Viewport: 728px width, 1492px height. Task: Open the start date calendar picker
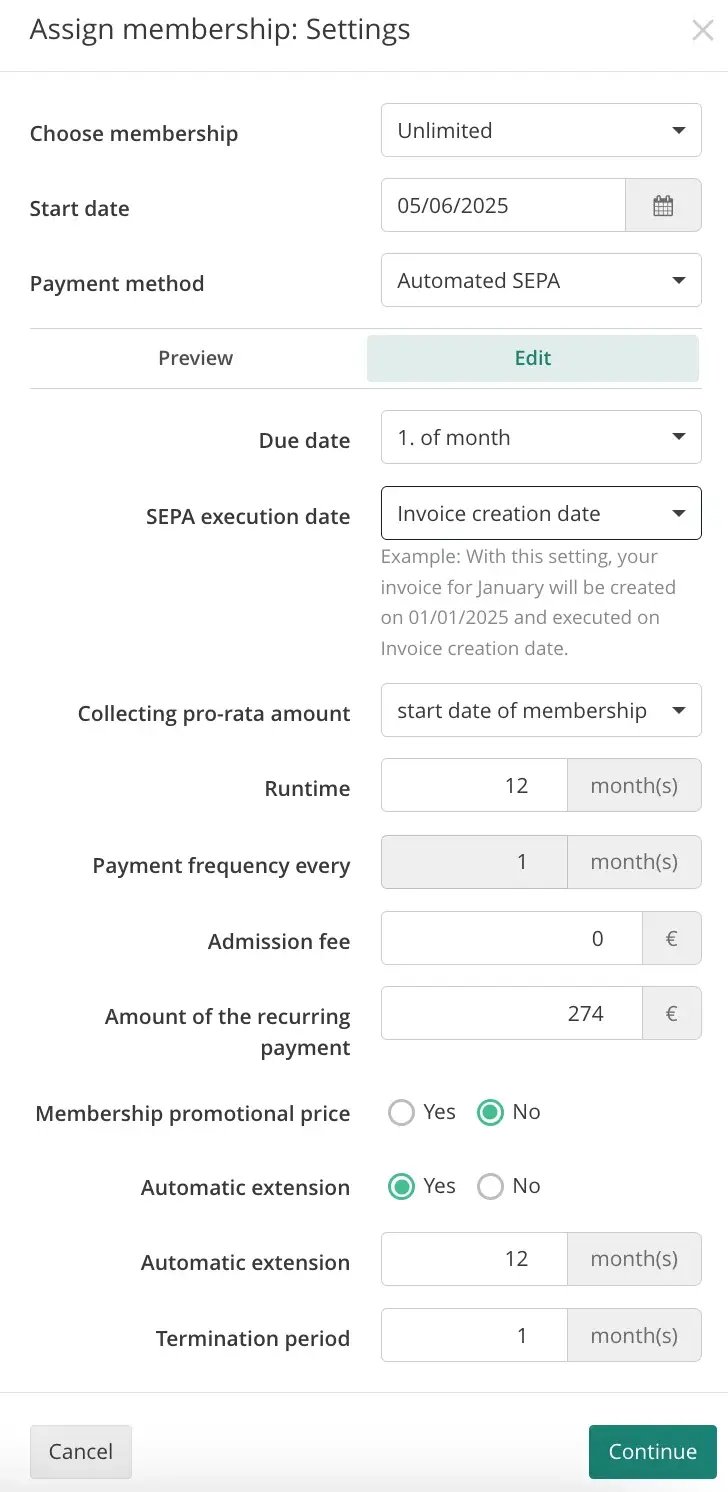(x=663, y=206)
